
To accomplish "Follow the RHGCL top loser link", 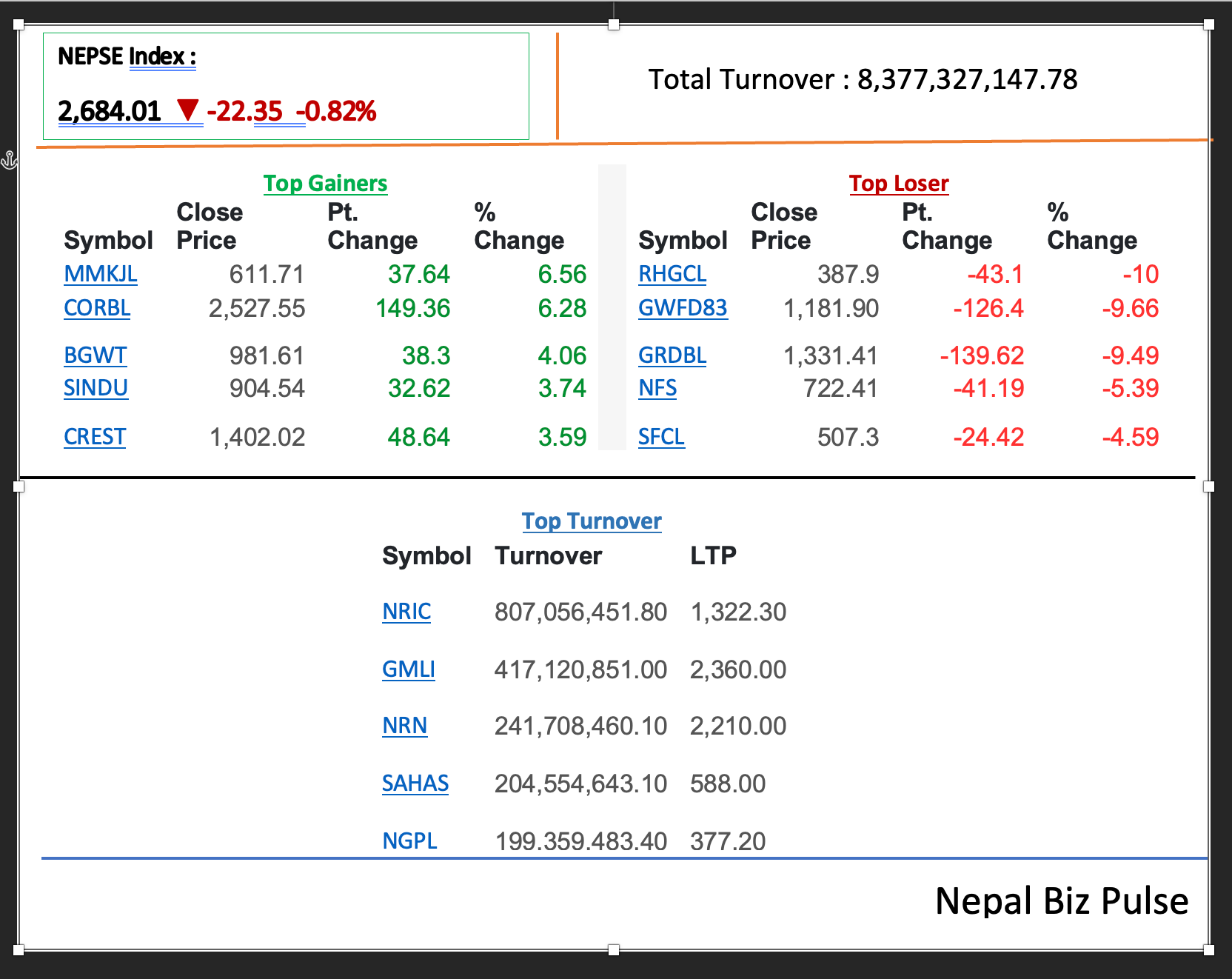I will [672, 274].
